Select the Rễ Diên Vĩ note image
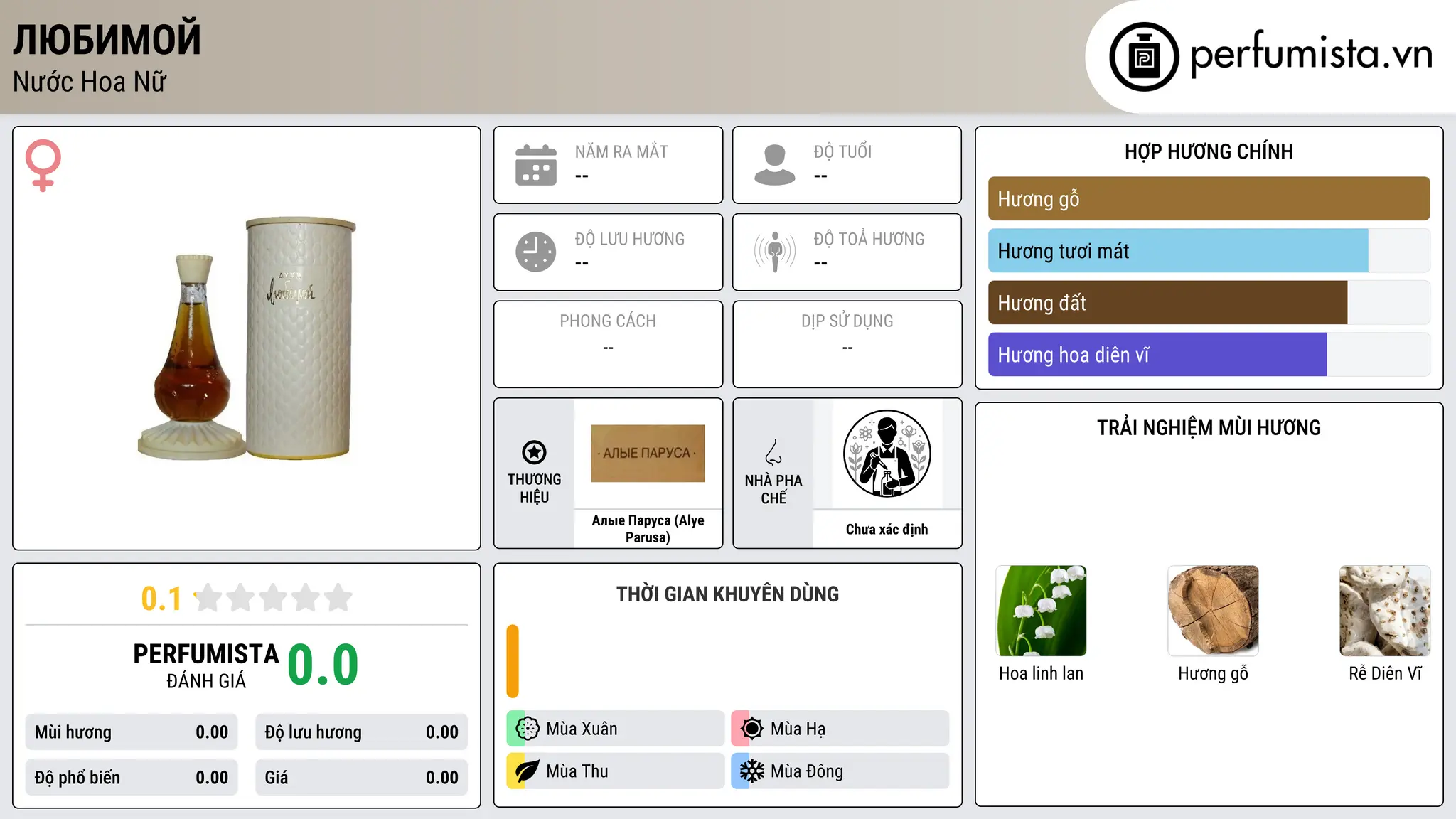1456x819 pixels. [1385, 611]
